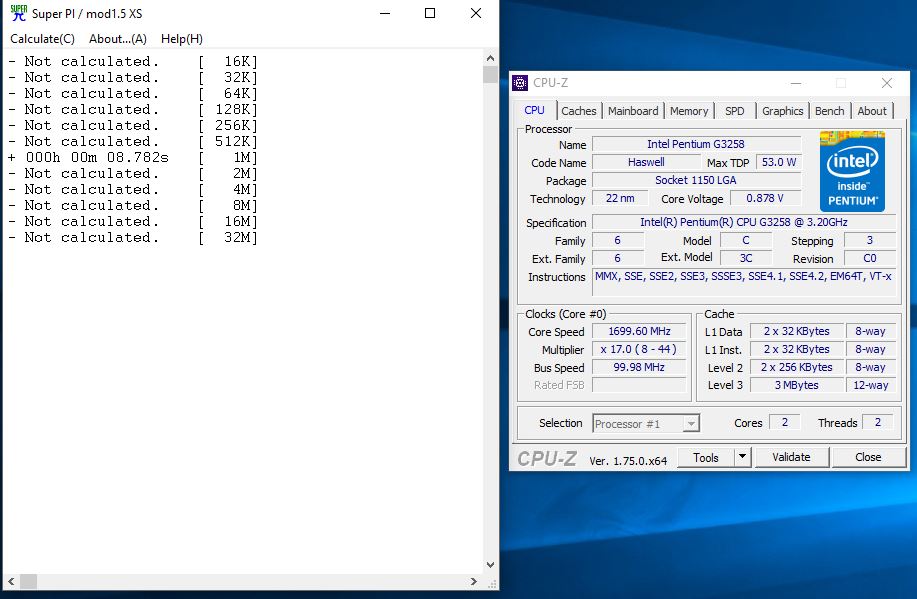Click the Threads value '2'
This screenshot has width=917, height=599.
coord(878,422)
